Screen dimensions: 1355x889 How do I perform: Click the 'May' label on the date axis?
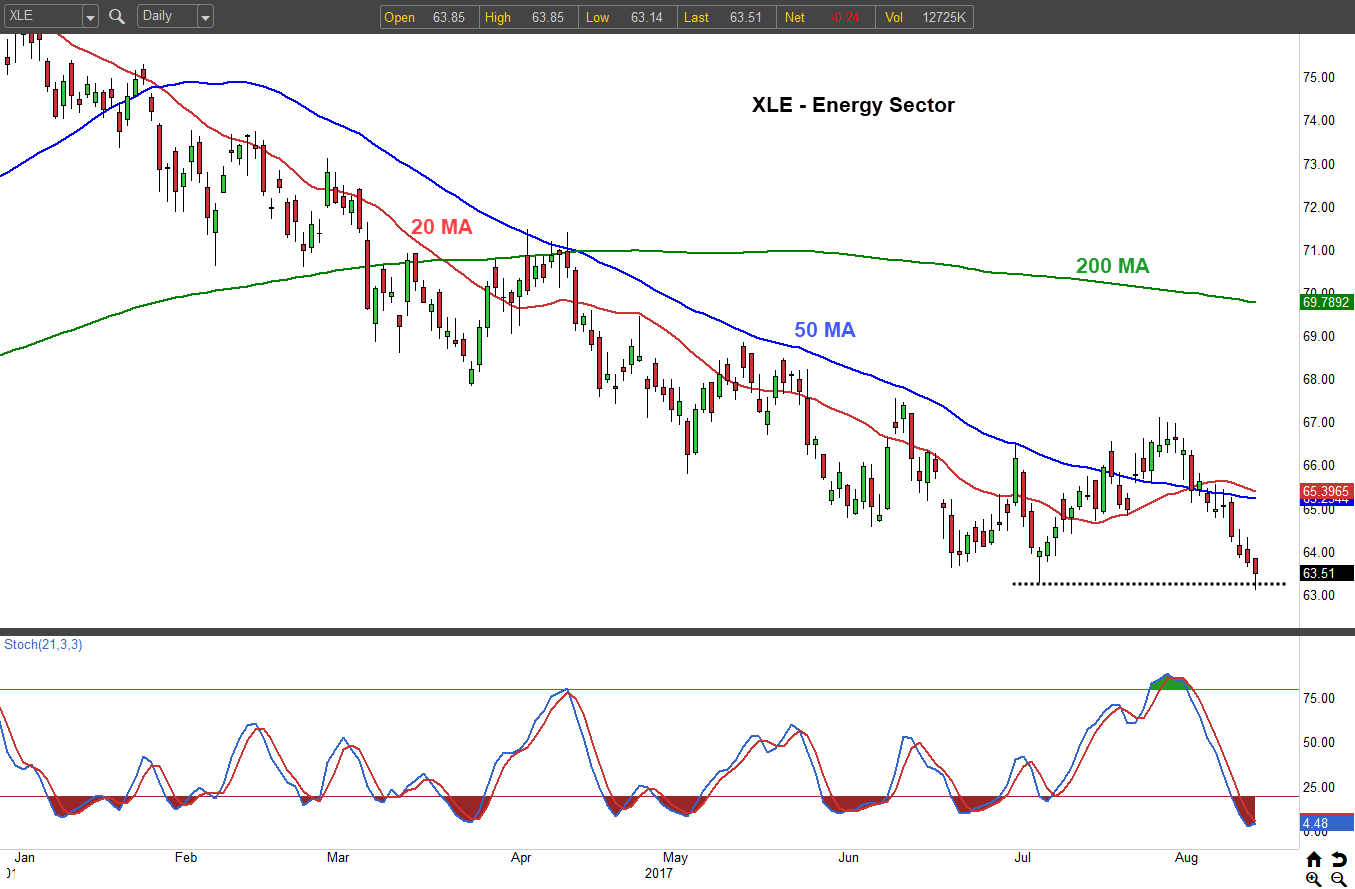point(676,858)
